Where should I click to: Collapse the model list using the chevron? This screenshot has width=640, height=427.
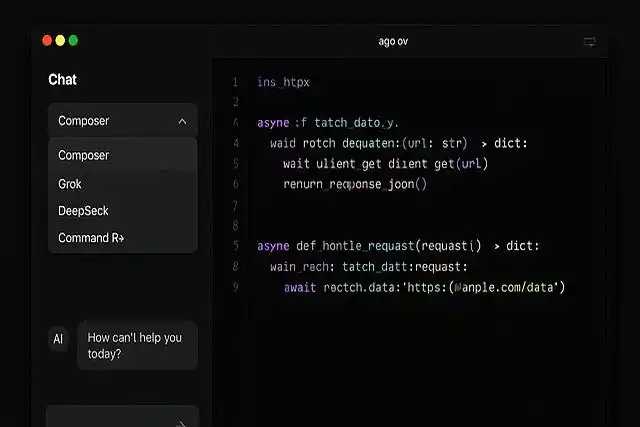181,121
